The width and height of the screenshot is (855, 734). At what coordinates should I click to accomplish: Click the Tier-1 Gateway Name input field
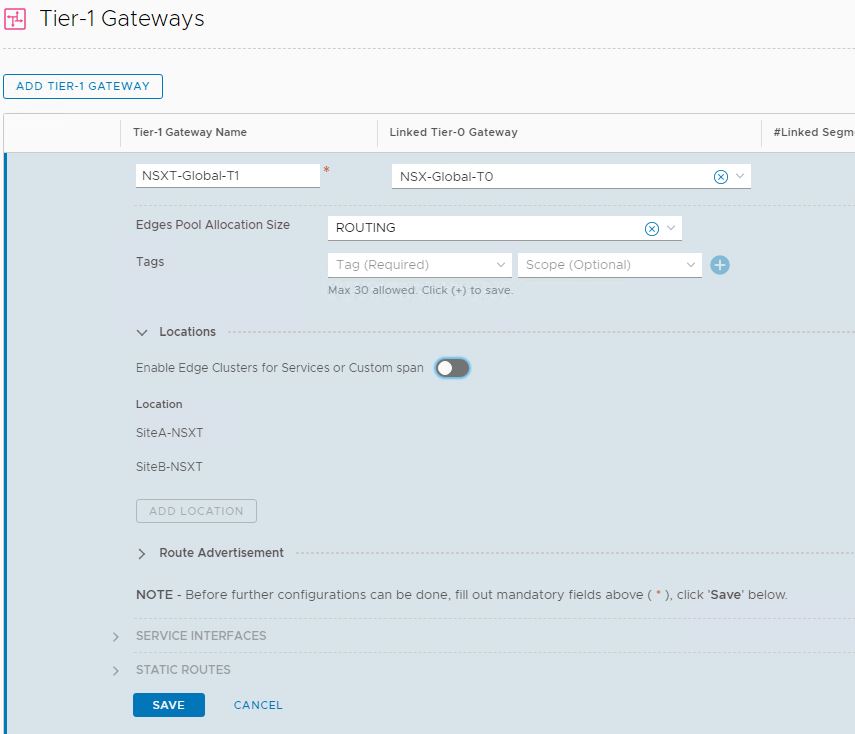[x=227, y=176]
